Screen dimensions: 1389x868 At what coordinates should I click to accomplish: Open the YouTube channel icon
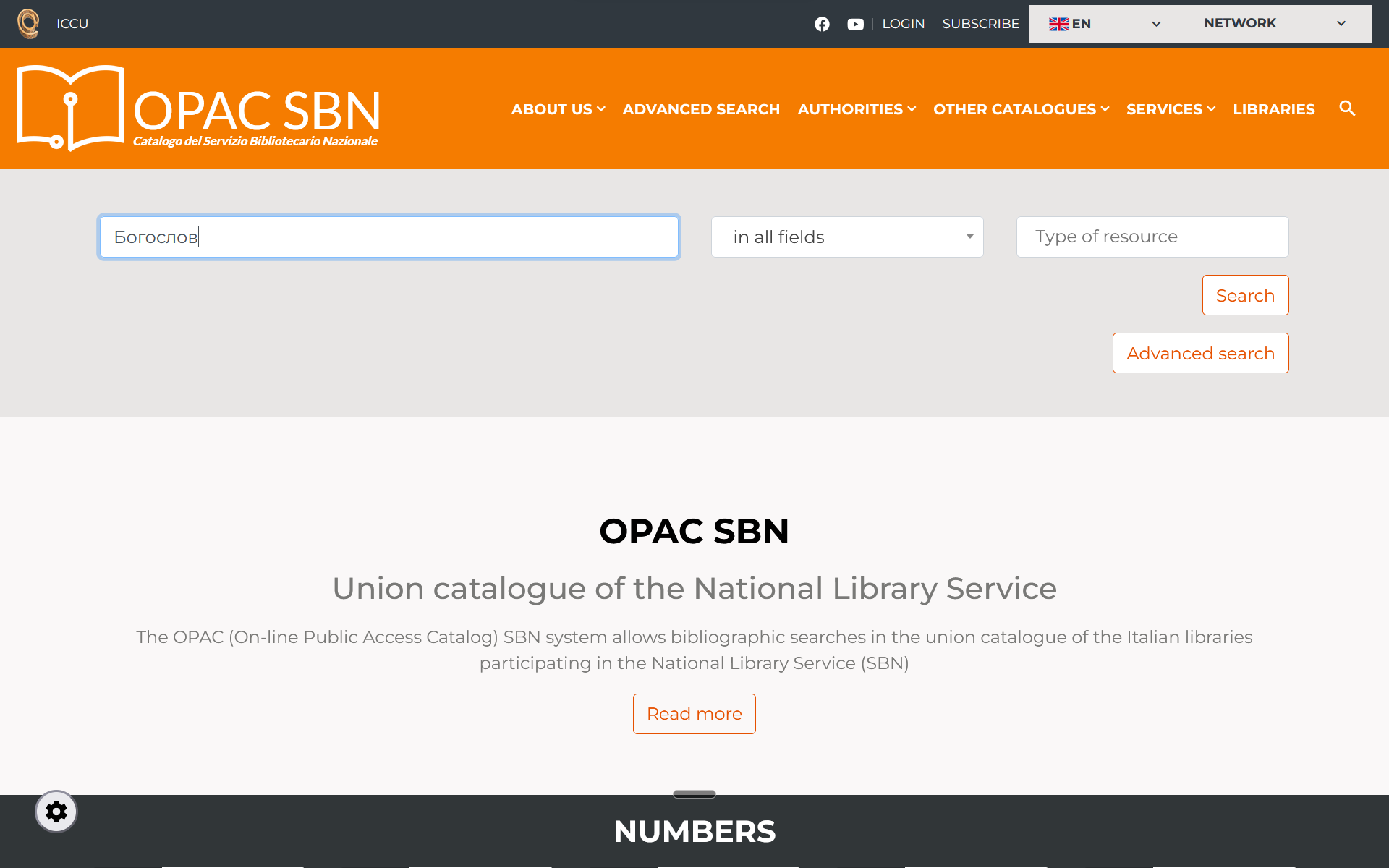[855, 24]
